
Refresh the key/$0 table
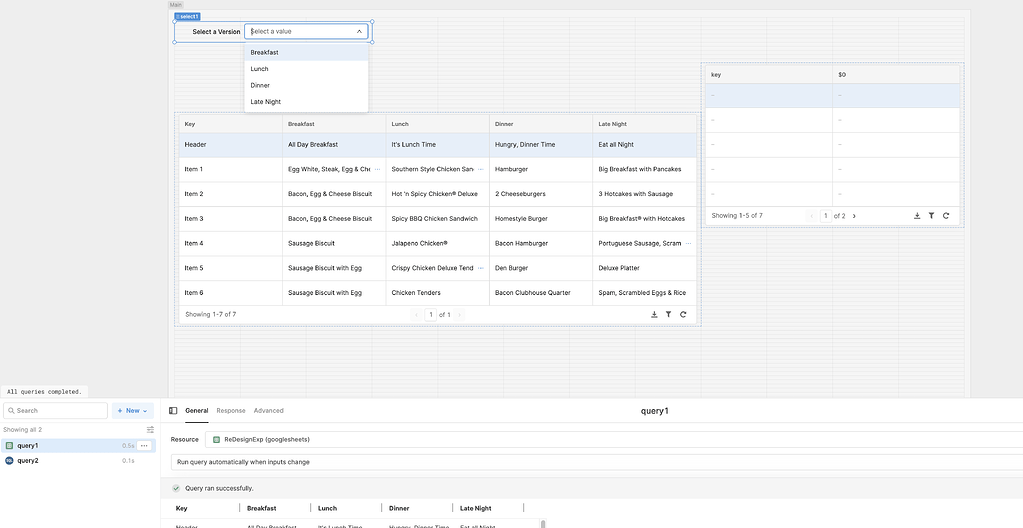pos(946,215)
